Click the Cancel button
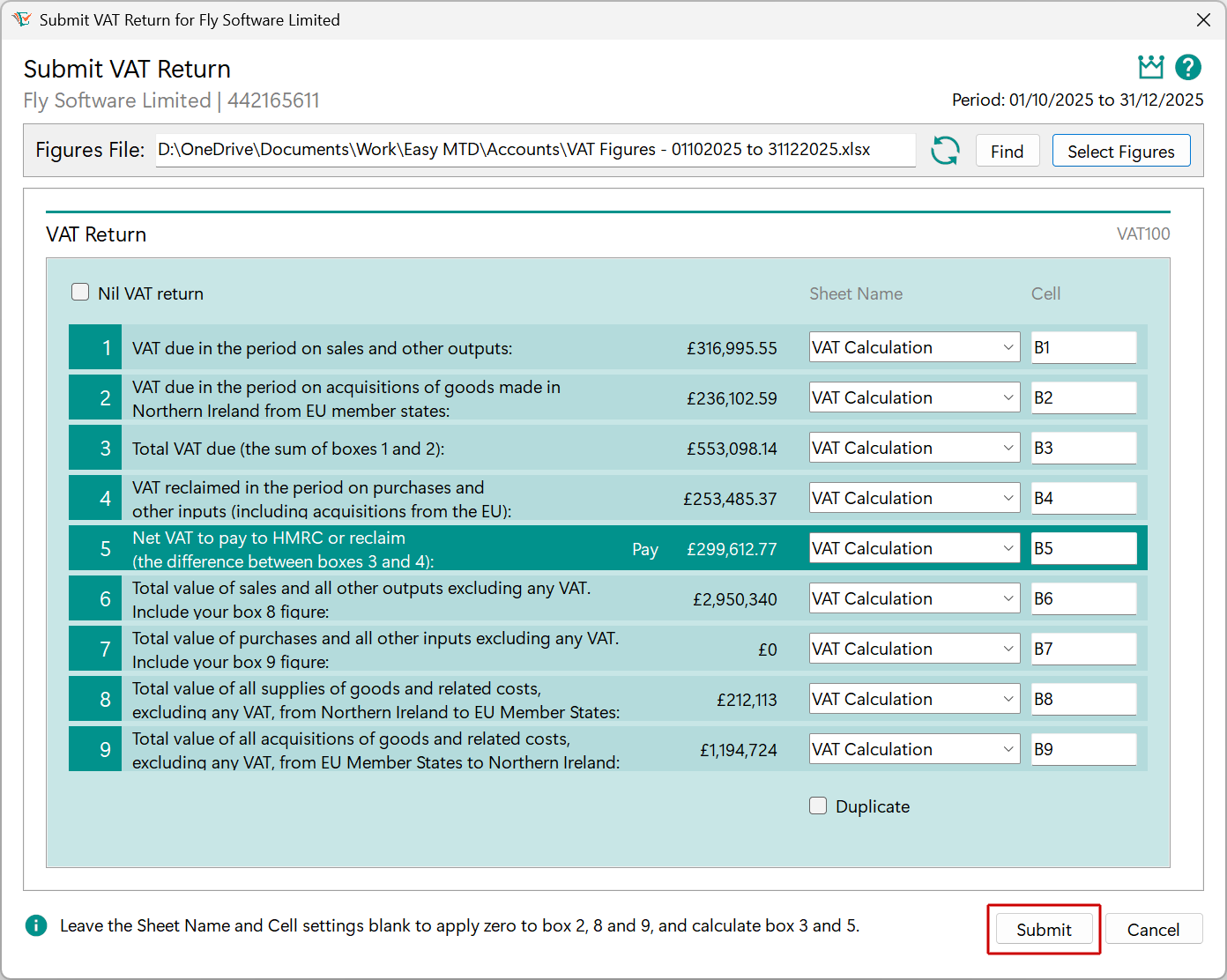The height and width of the screenshot is (980, 1227). point(1153,929)
